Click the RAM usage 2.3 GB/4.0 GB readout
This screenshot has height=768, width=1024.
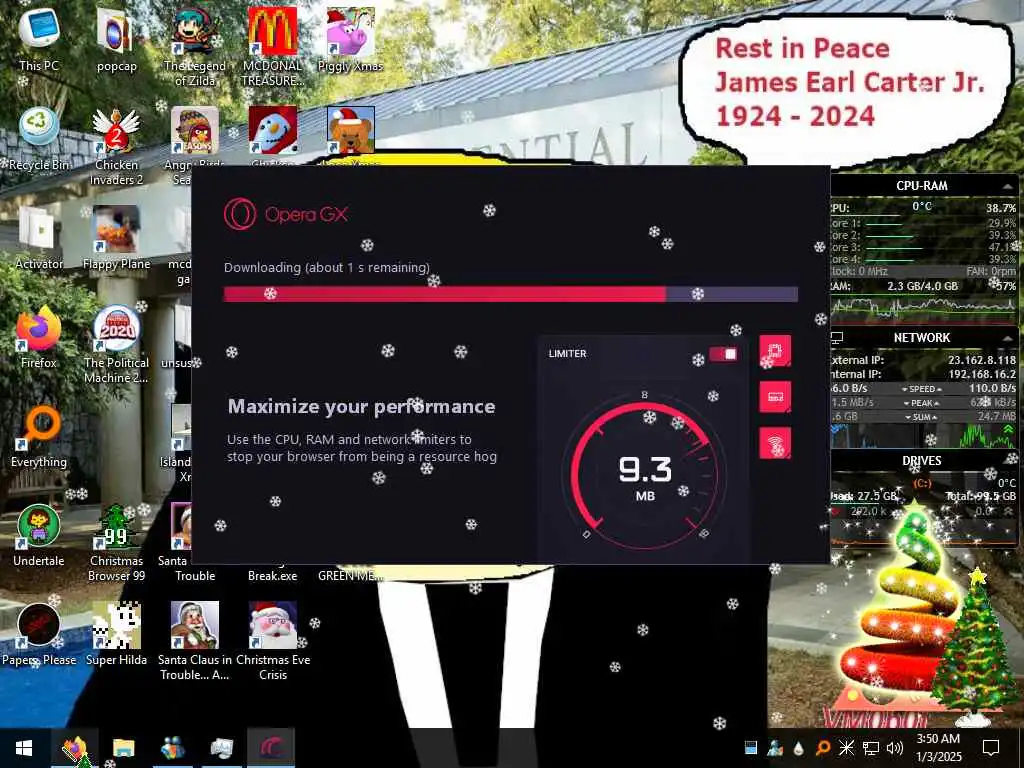[922, 286]
